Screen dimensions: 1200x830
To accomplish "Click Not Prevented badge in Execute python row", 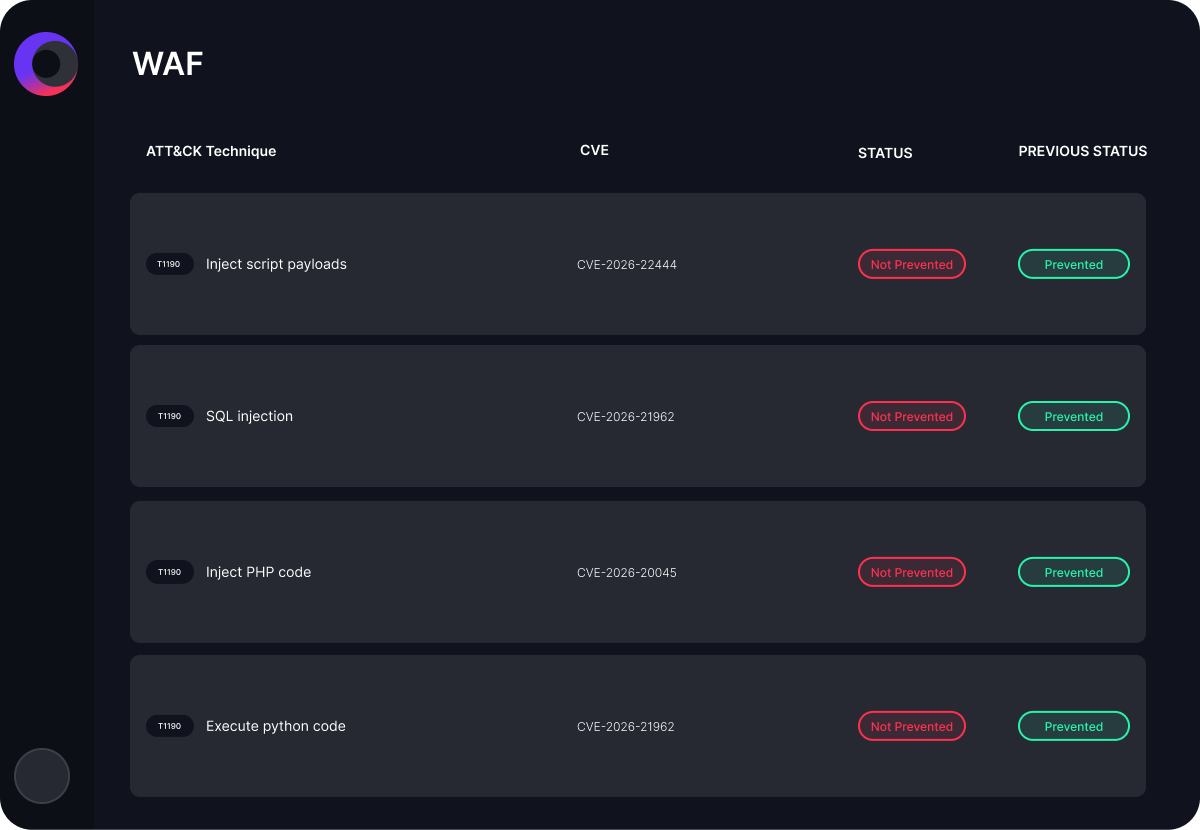I will coord(912,726).
